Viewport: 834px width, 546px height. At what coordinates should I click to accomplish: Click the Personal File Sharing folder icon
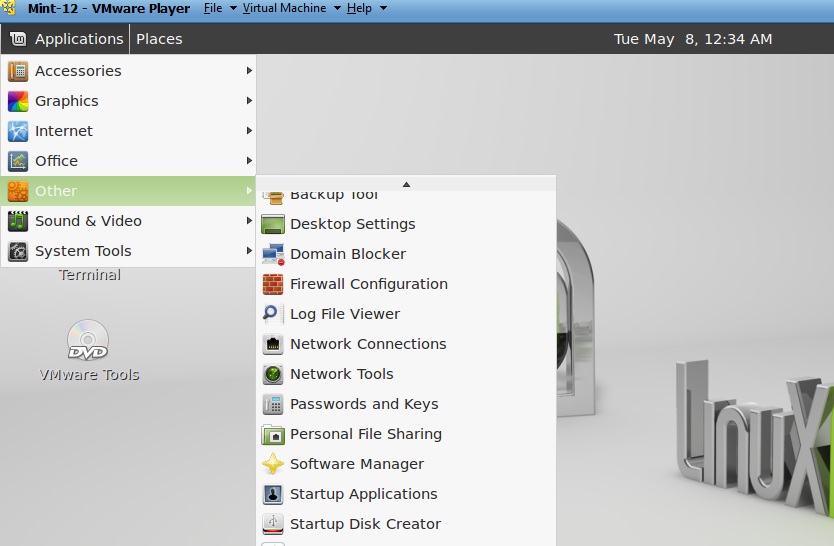(273, 434)
